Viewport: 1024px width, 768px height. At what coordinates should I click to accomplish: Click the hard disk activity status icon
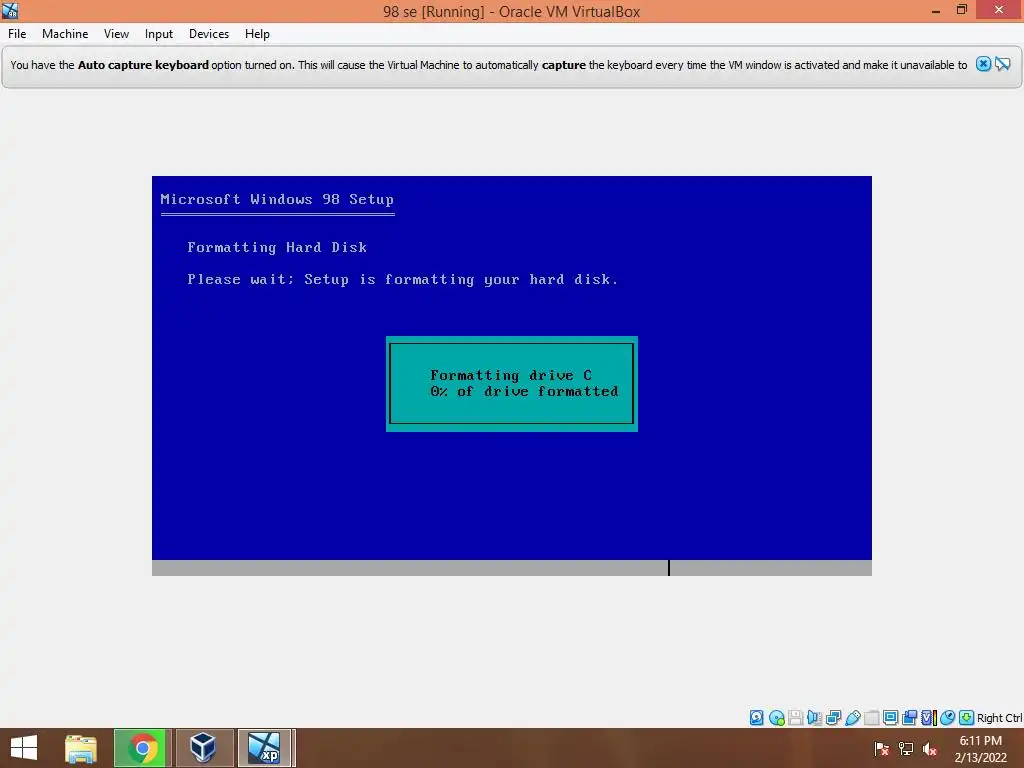[756, 718]
